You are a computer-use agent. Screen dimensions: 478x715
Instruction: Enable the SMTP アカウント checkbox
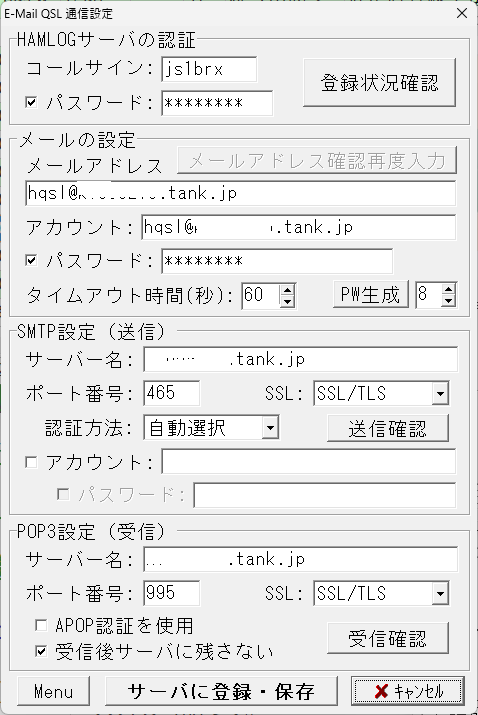[31, 462]
